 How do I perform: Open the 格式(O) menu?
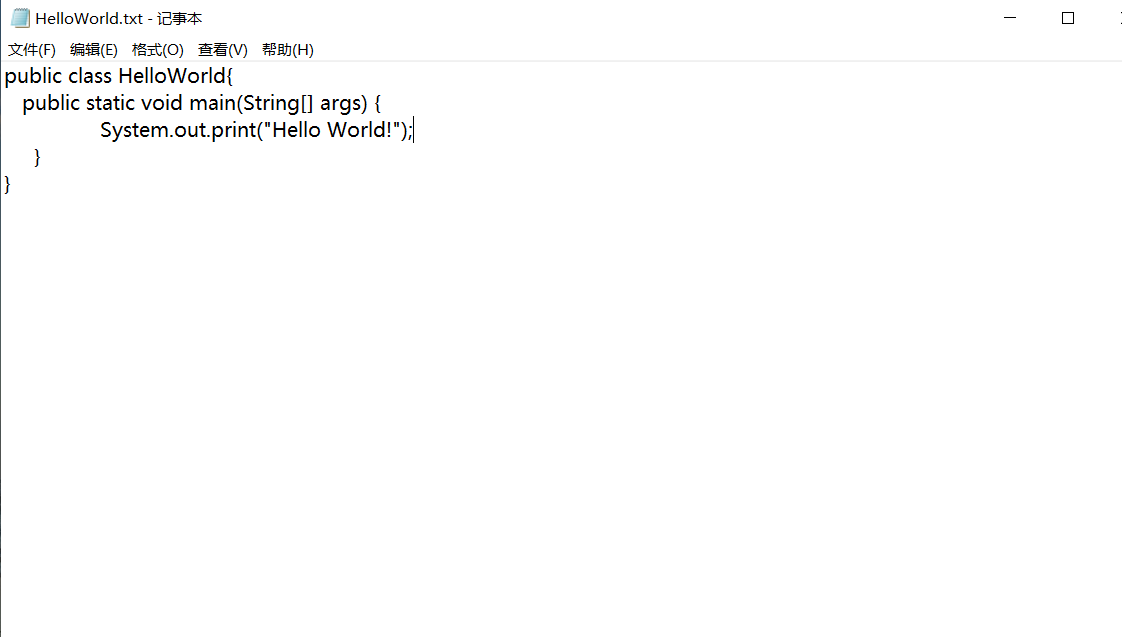157,49
